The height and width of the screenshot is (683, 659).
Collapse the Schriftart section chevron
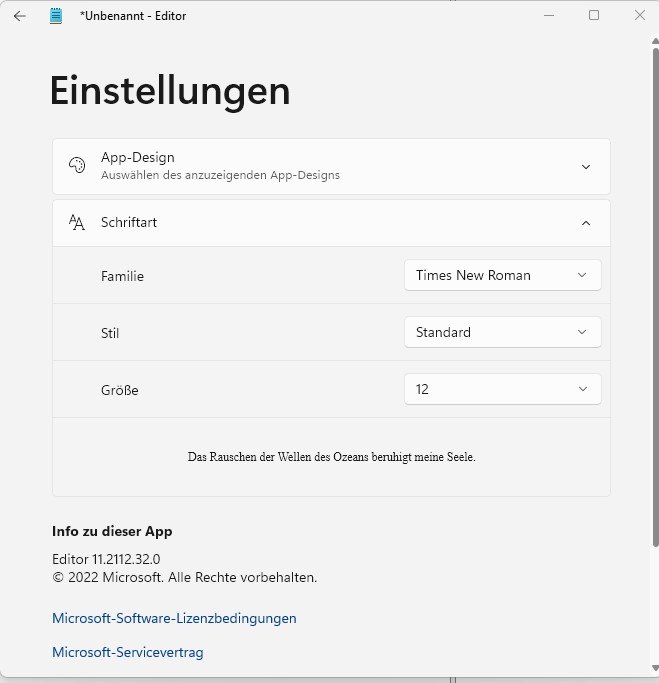pos(586,223)
